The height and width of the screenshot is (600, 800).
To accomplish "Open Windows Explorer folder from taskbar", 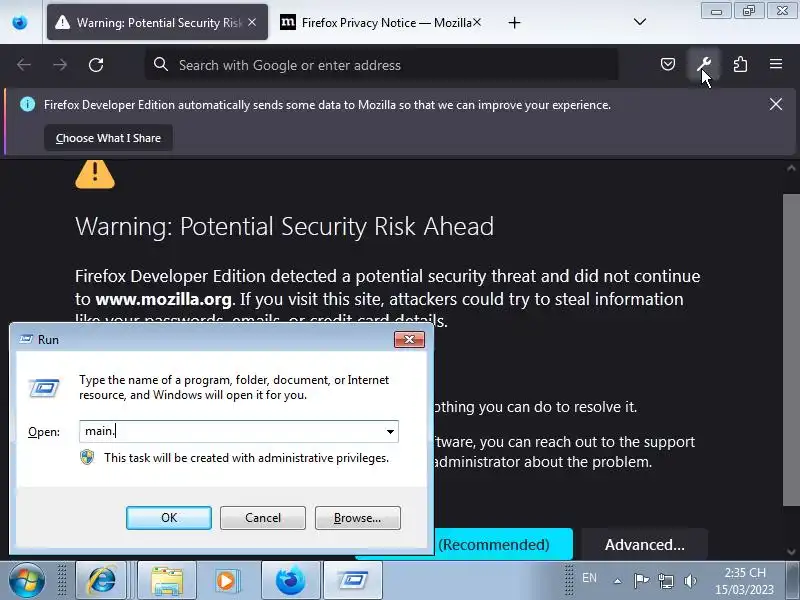I will coord(167,581).
